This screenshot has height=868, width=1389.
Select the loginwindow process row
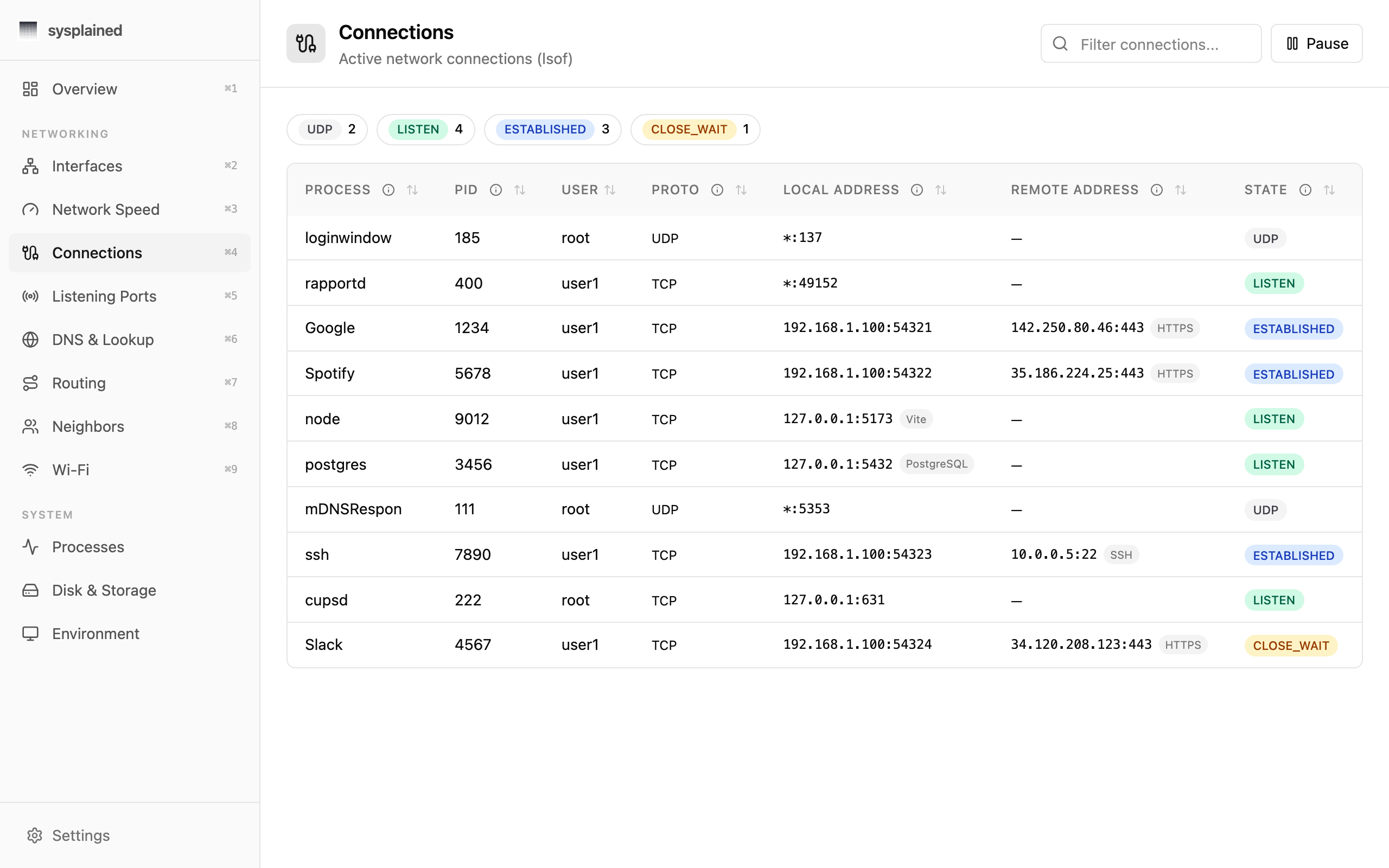coord(824,238)
